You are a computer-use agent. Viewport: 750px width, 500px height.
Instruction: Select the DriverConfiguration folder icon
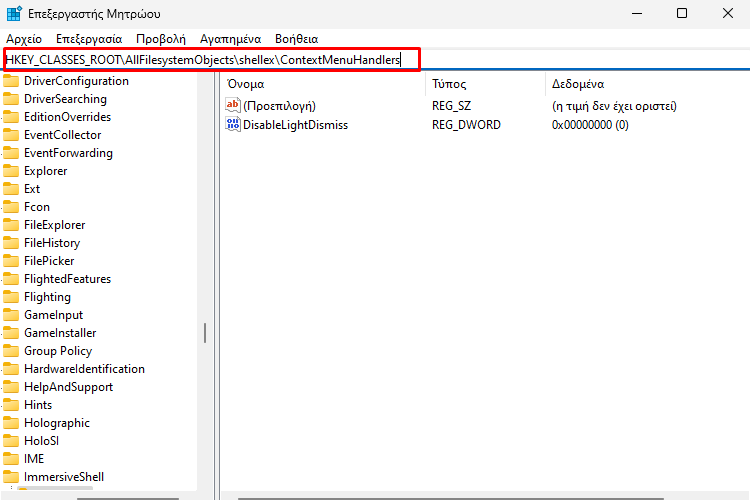point(11,81)
